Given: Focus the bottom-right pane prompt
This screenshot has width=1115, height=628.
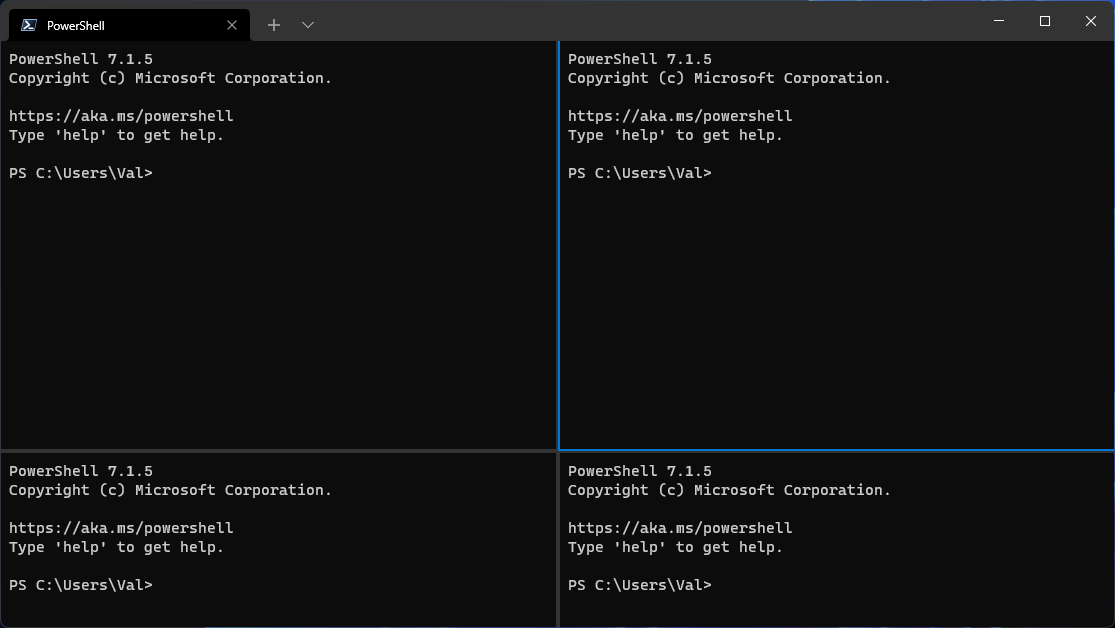Looking at the screenshot, I should tap(640, 585).
